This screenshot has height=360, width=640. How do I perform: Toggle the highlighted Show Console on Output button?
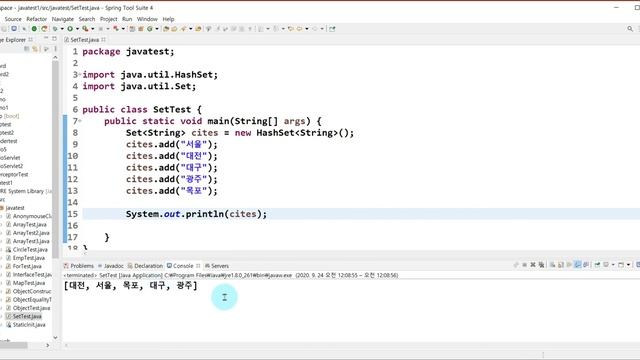(578, 265)
